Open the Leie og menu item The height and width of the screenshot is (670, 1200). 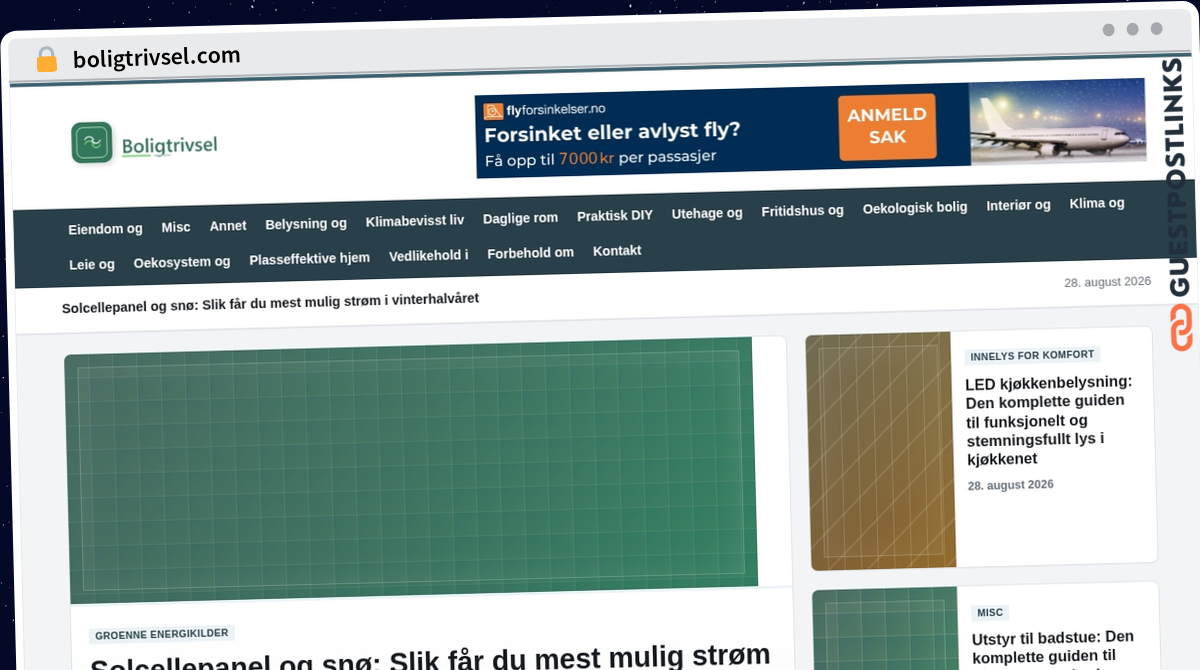click(x=92, y=265)
